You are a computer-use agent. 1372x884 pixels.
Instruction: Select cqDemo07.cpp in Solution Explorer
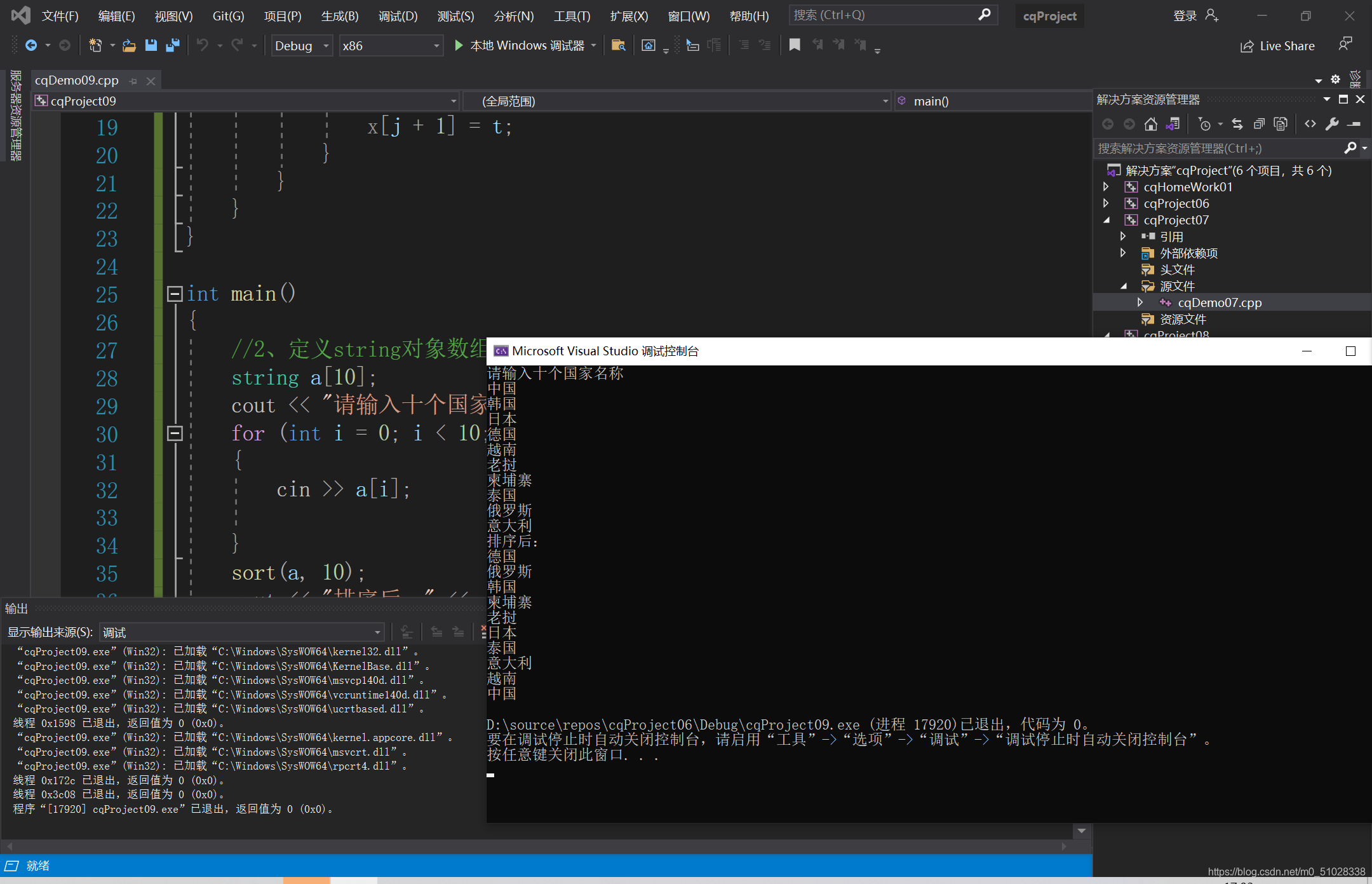point(1220,303)
